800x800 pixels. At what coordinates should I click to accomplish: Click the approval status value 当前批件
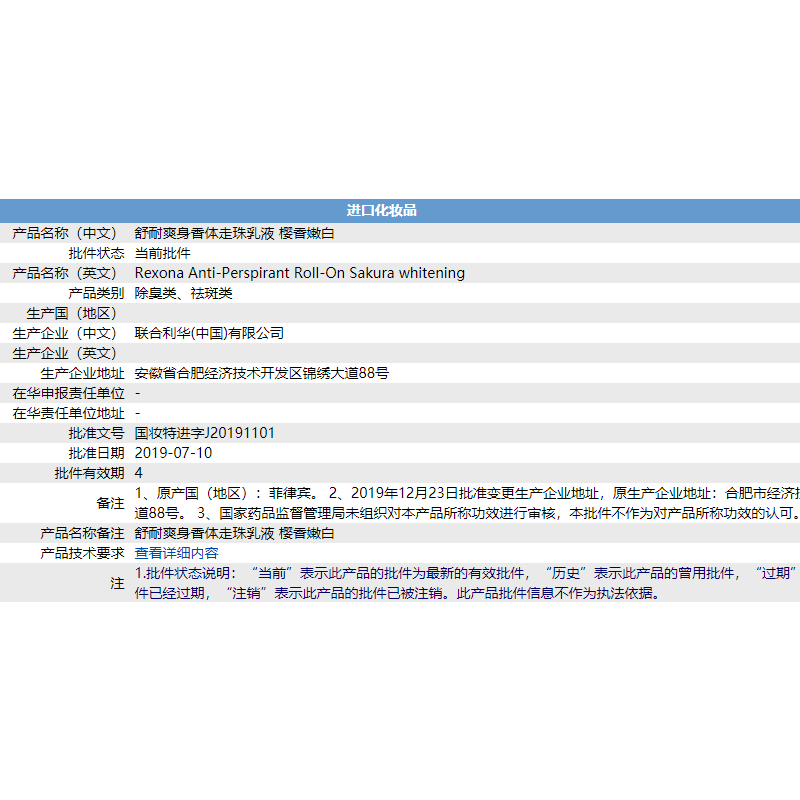click(x=162, y=253)
